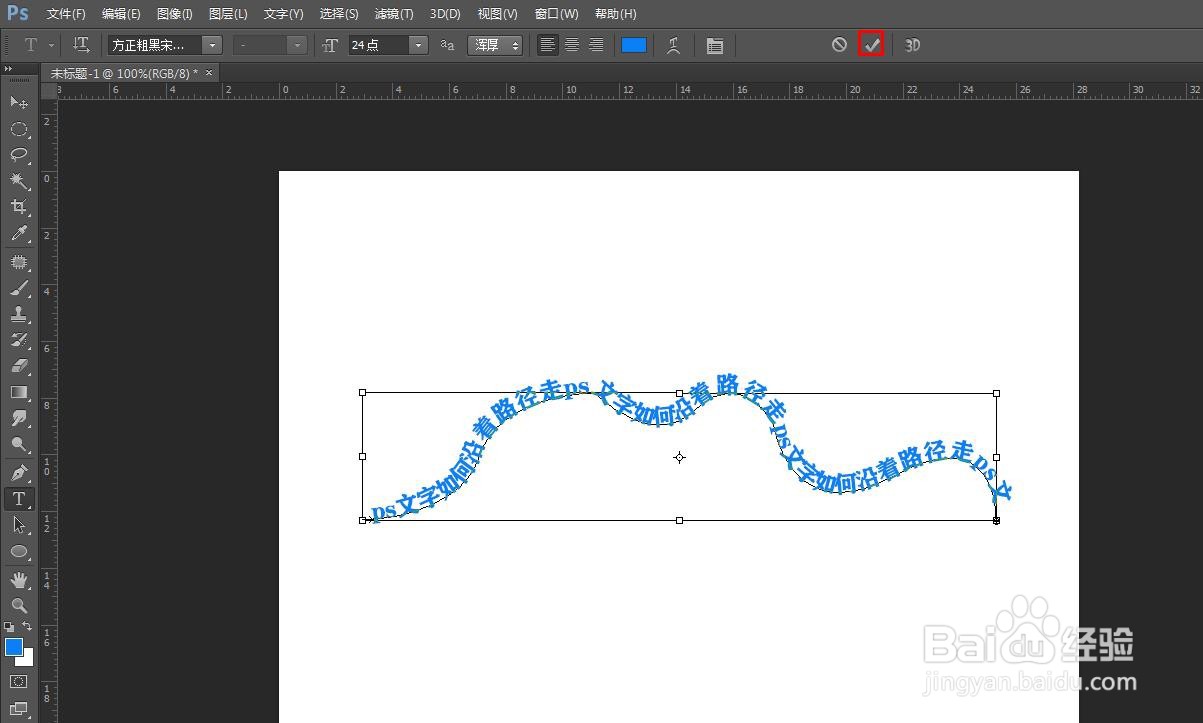Open the 滤镜(T) menu

394,14
